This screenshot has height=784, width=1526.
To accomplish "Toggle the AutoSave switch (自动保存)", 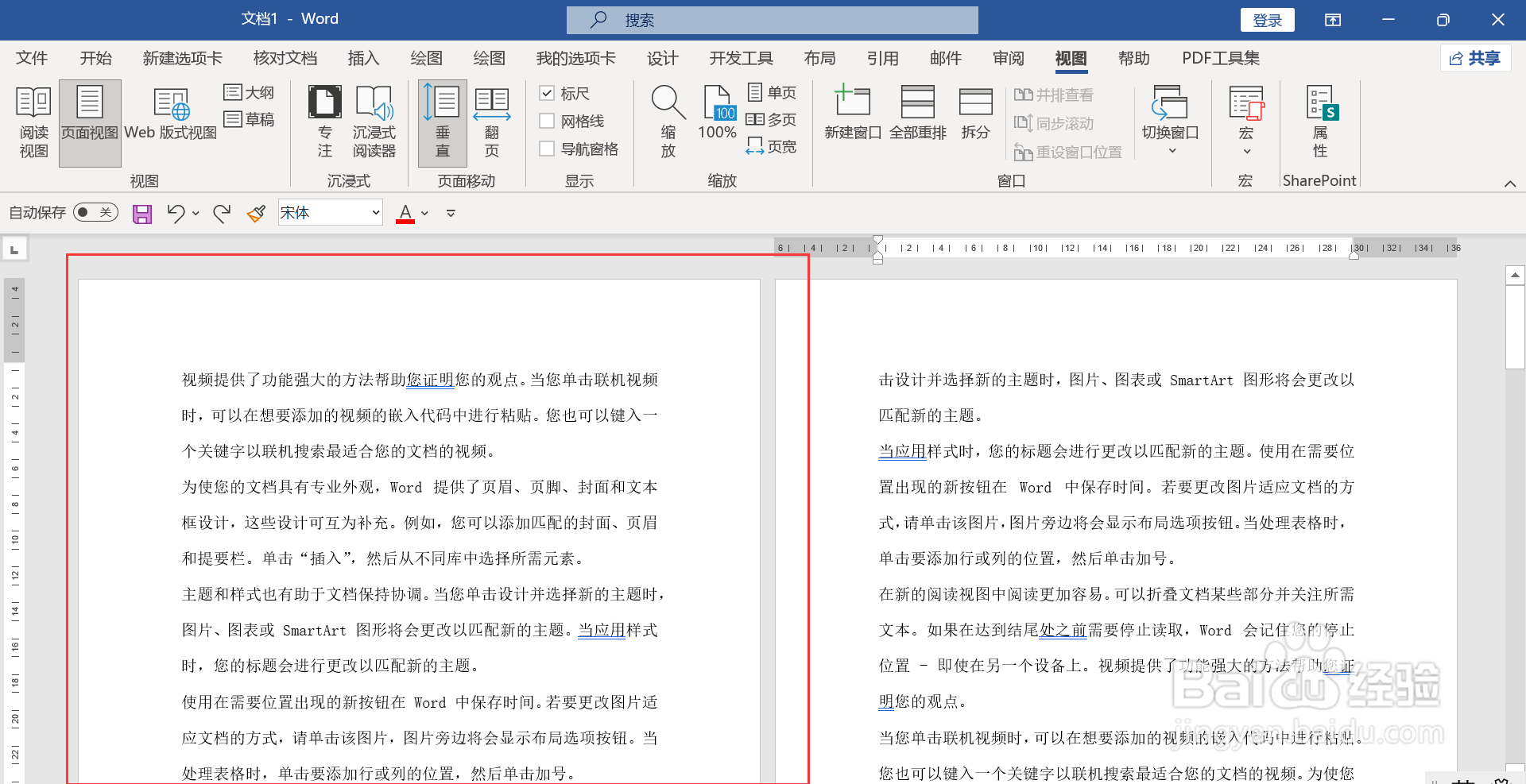I will tap(95, 212).
